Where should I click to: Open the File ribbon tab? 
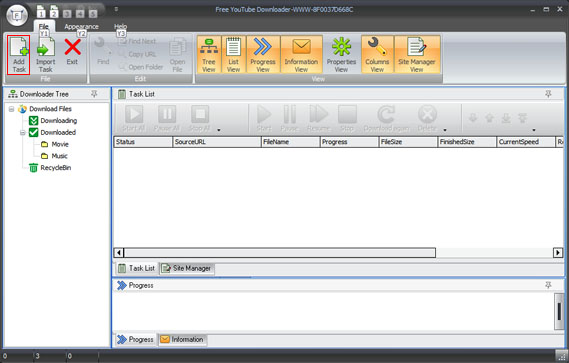point(44,26)
